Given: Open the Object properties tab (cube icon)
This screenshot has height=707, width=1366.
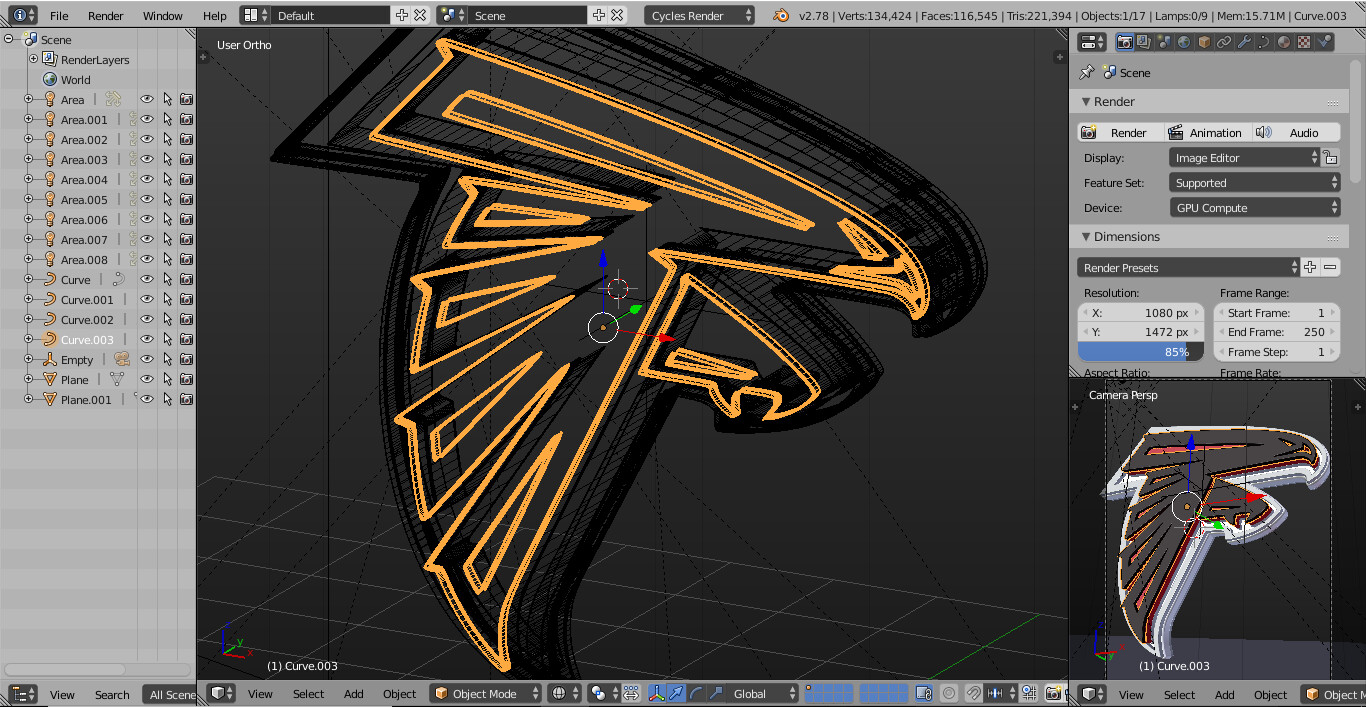Looking at the screenshot, I should pyautogui.click(x=1204, y=42).
